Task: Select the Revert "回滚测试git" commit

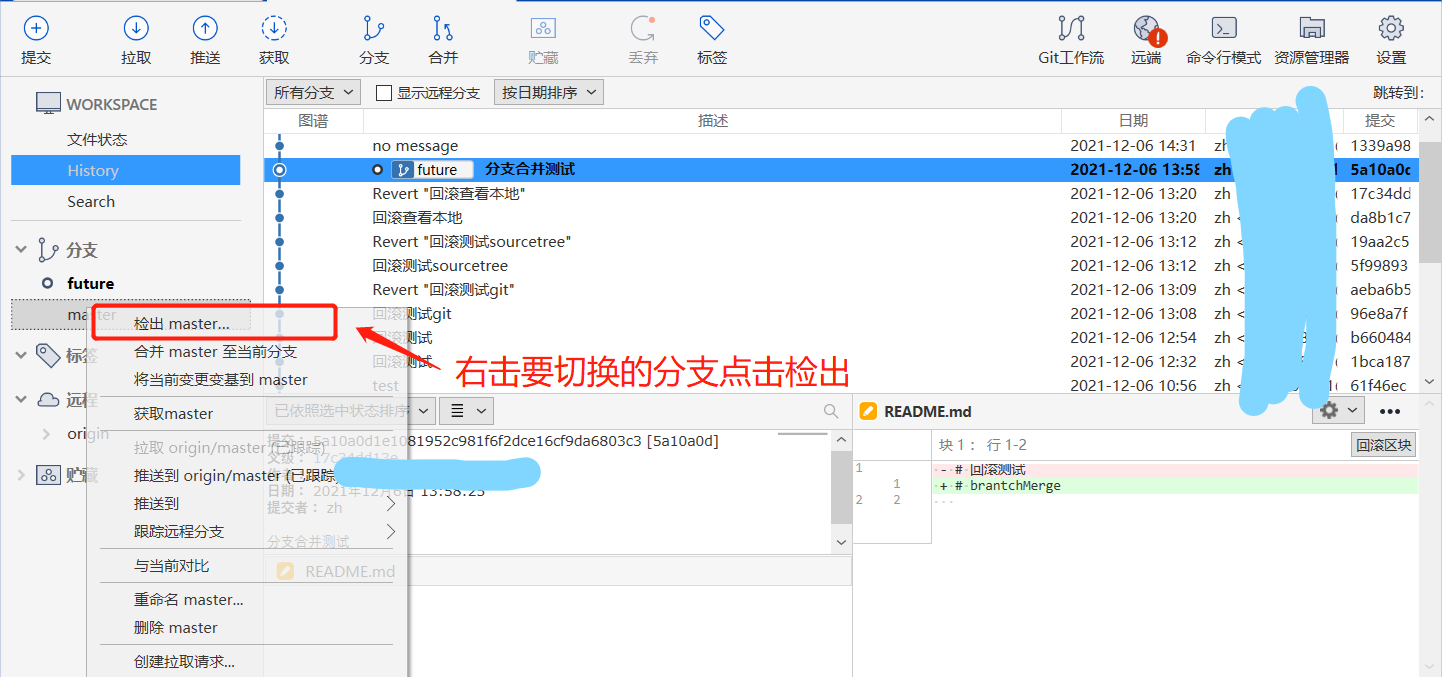Action: click(x=841, y=290)
